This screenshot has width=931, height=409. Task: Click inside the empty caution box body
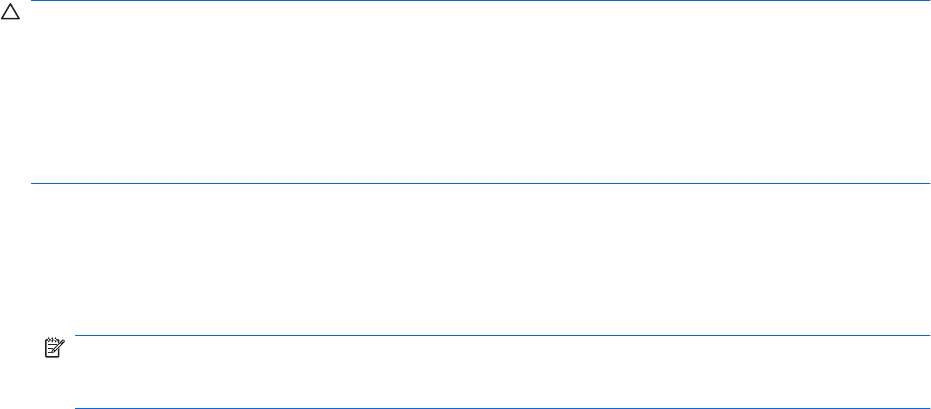(480, 92)
